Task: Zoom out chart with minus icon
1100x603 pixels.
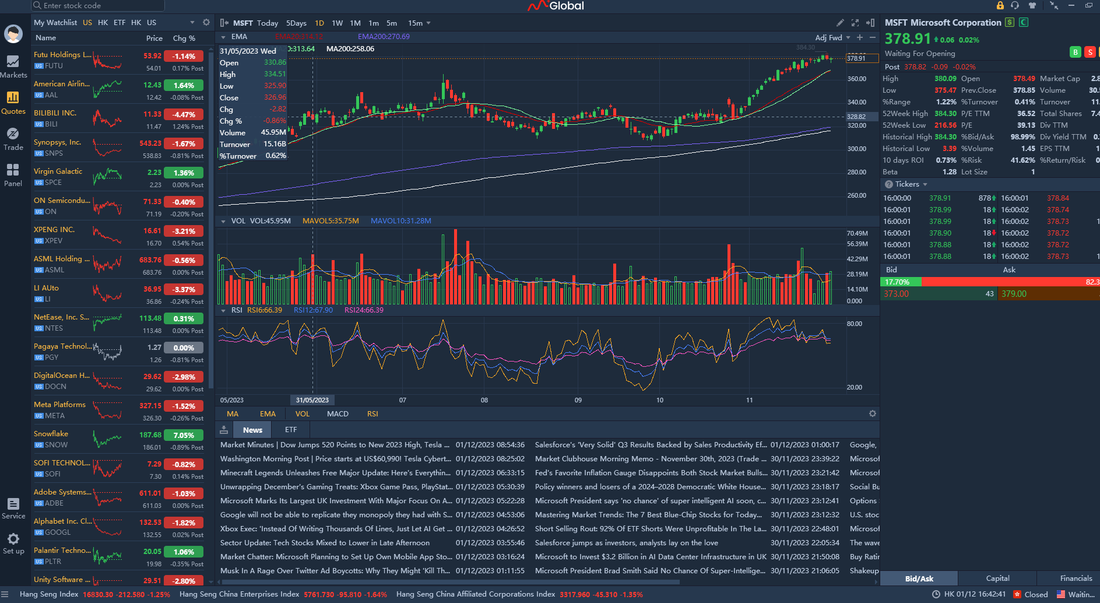Action: click(873, 37)
